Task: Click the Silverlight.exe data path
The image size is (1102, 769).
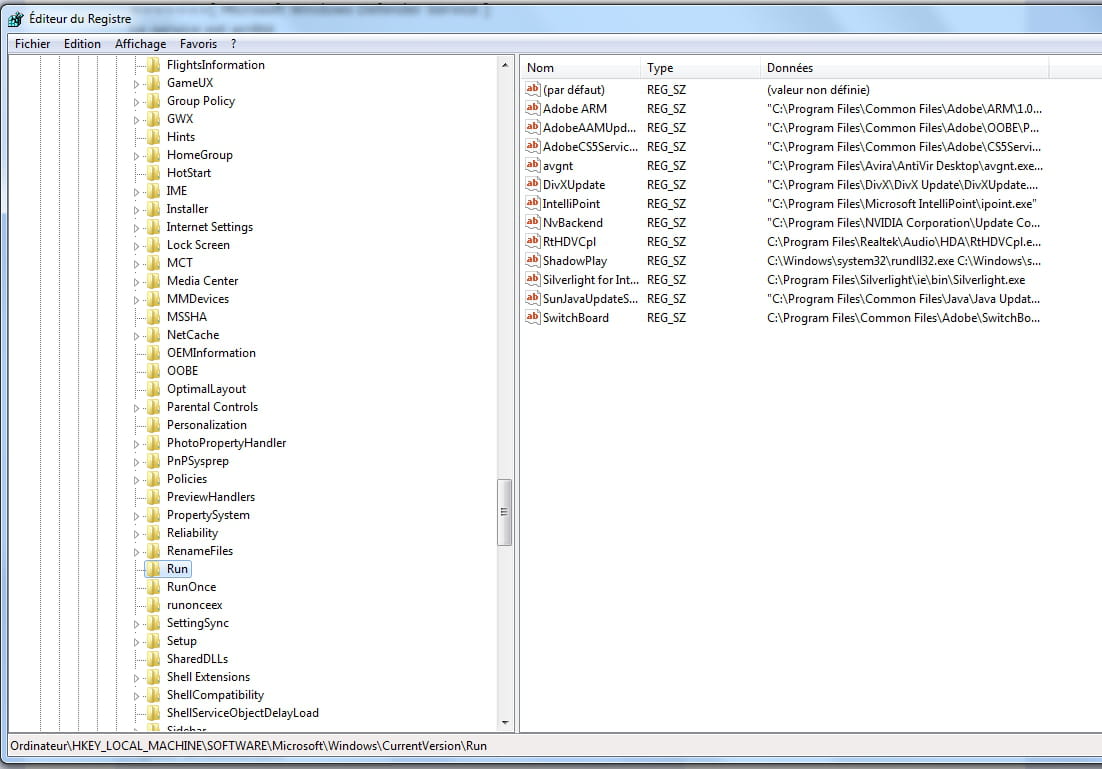Action: [896, 280]
